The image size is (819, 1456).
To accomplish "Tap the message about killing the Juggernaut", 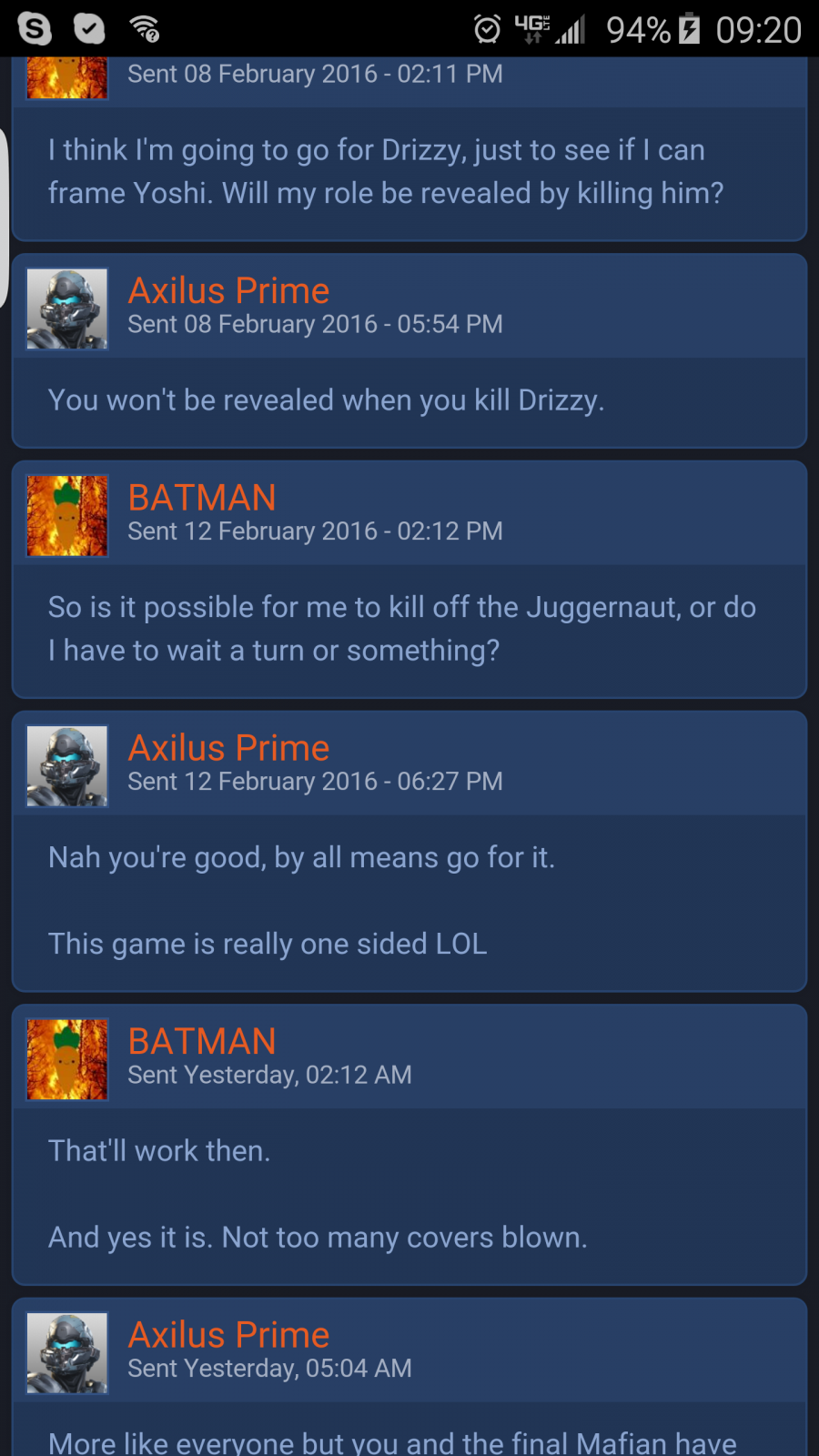I will 402,629.
